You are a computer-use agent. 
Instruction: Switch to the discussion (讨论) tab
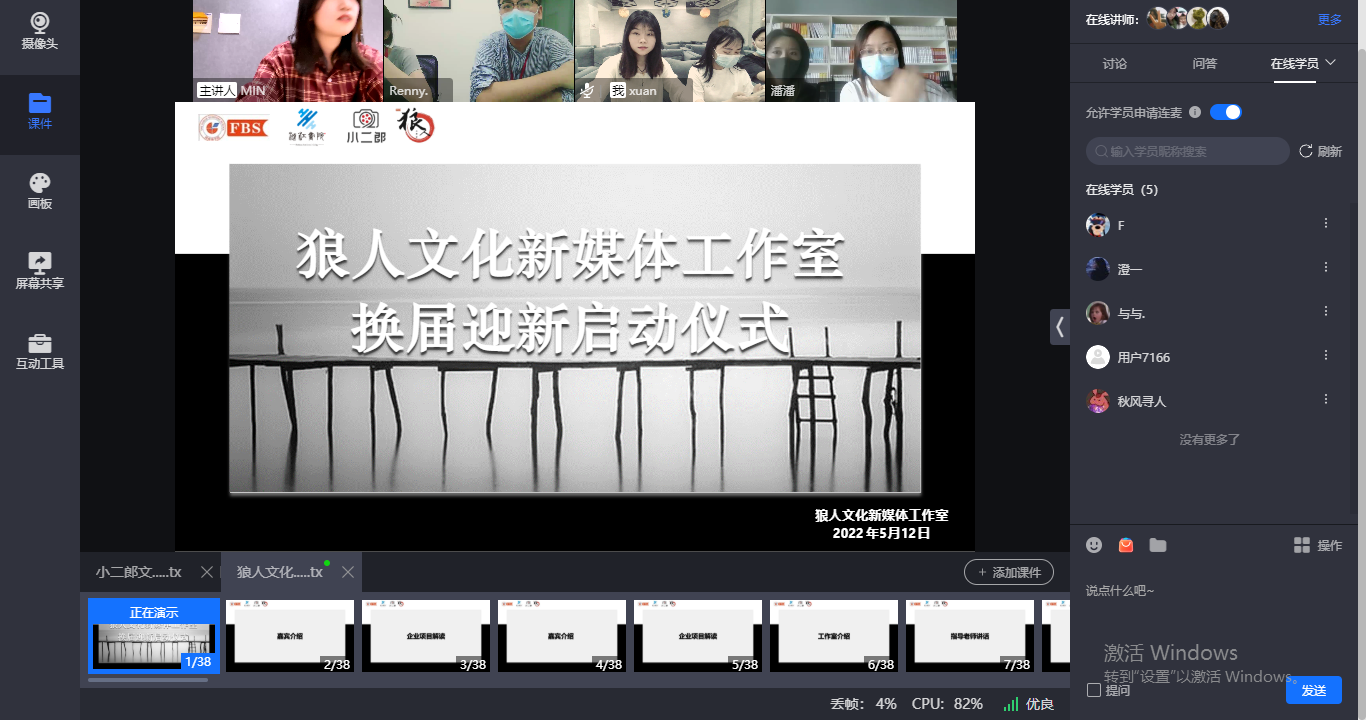[1114, 63]
